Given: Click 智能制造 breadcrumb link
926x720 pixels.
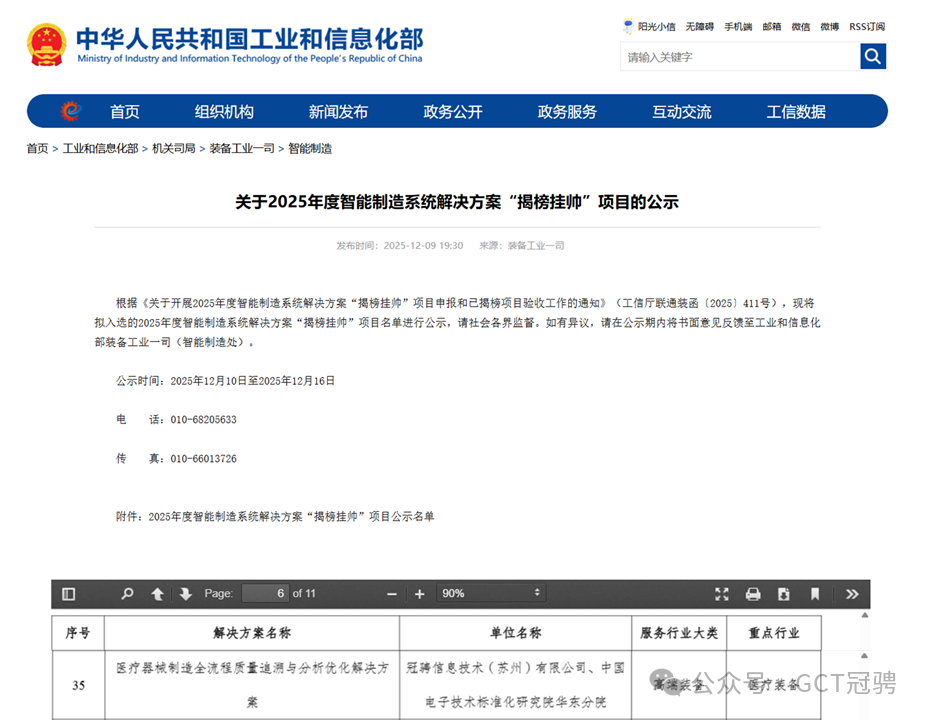Looking at the screenshot, I should [x=310, y=148].
